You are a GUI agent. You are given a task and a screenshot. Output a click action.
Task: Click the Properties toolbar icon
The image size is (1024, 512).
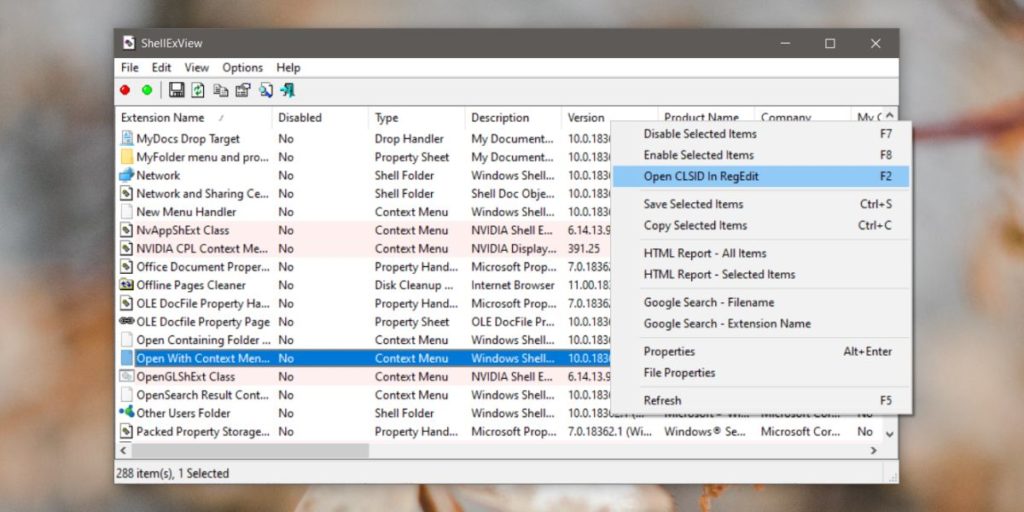pos(242,90)
